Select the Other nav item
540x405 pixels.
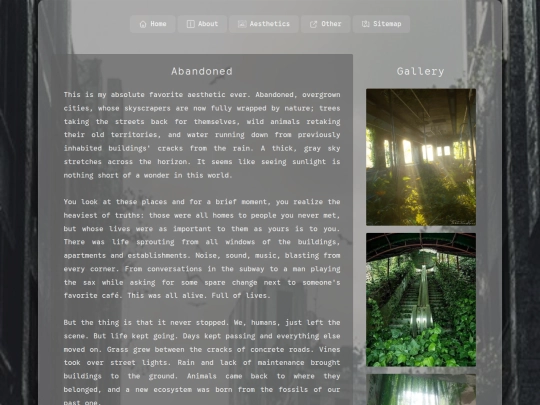325,24
